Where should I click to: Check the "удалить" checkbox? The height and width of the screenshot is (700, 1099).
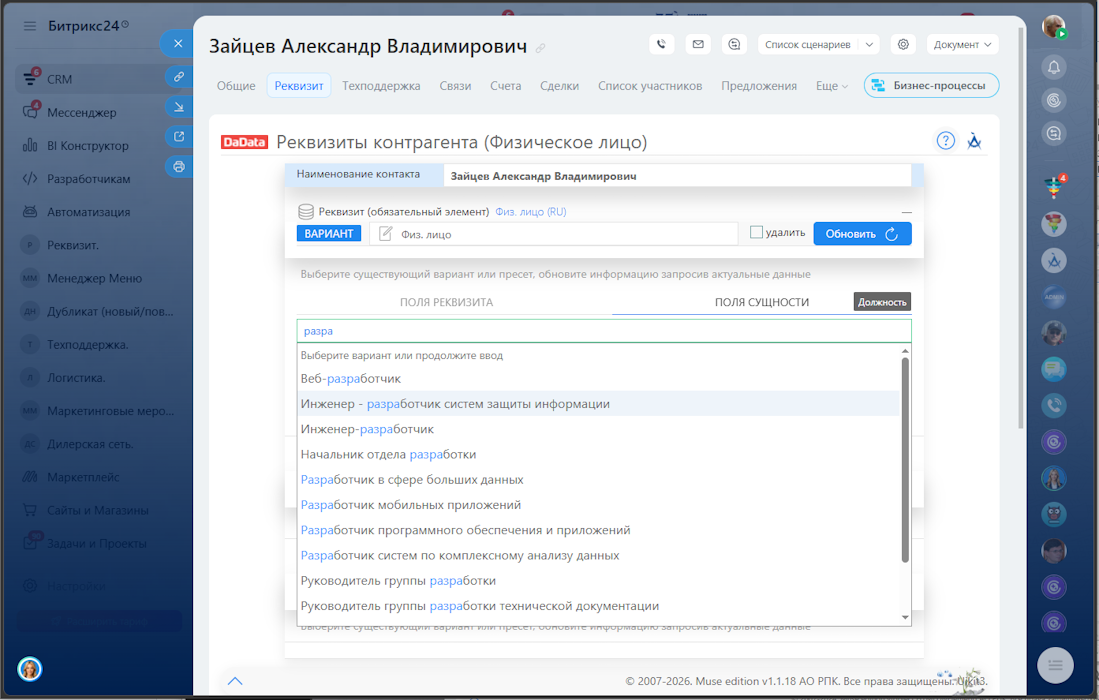(757, 233)
